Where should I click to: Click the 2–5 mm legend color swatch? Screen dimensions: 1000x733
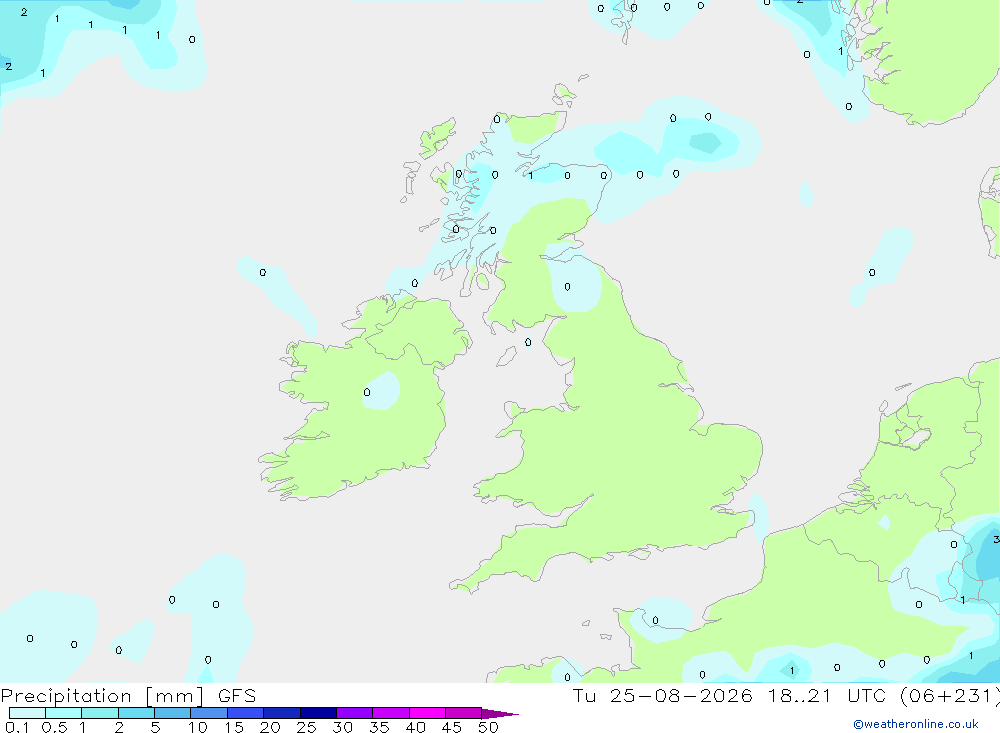(136, 713)
